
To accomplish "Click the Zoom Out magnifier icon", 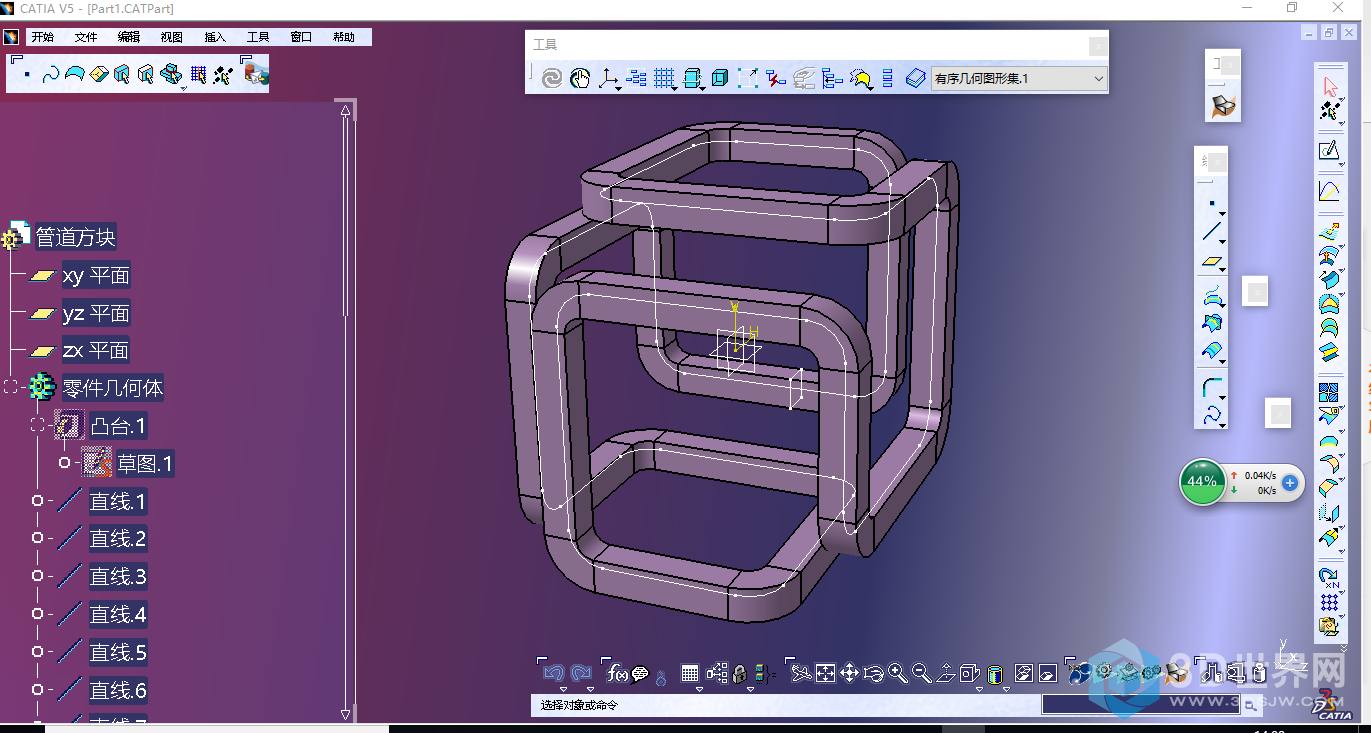I will point(921,673).
